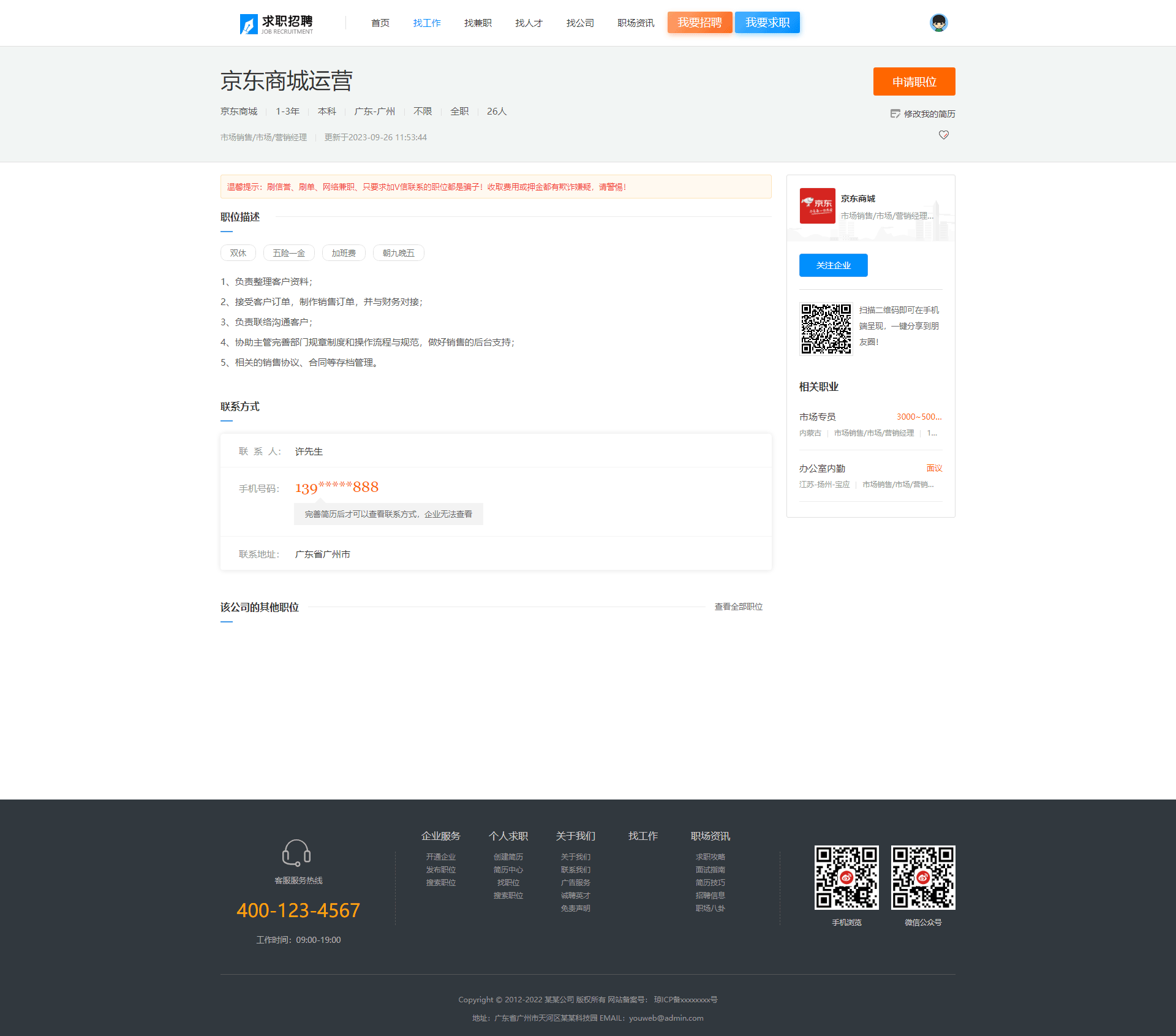
Task: Click footer heading 个人求职
Action: click(508, 836)
